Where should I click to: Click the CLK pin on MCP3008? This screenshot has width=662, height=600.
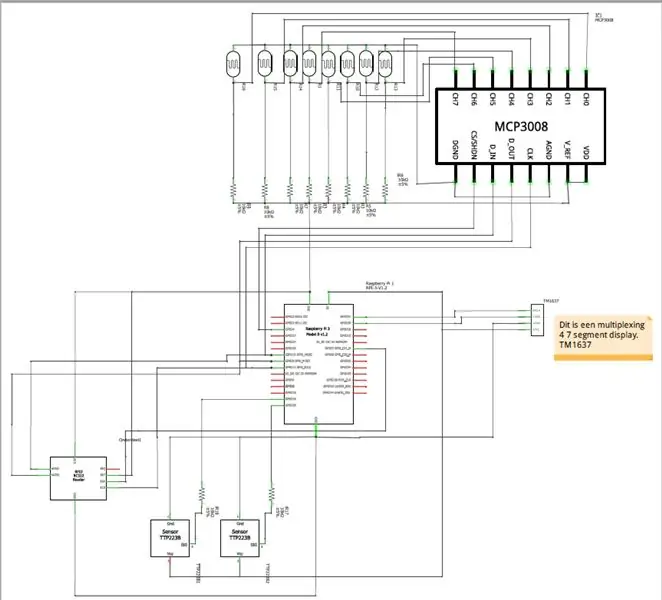tap(530, 173)
